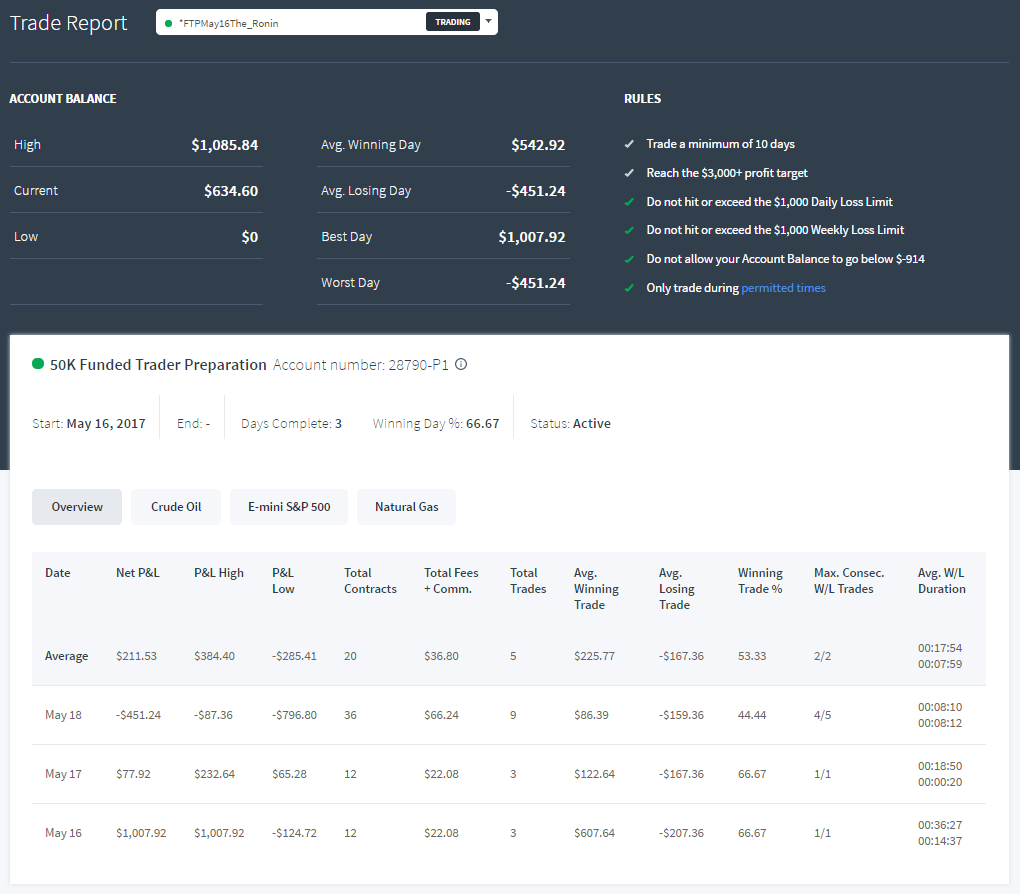Viewport: 1020px width, 894px height.
Task: Select the FTPMay16The_Ronin account field
Action: pyautogui.click(x=327, y=22)
